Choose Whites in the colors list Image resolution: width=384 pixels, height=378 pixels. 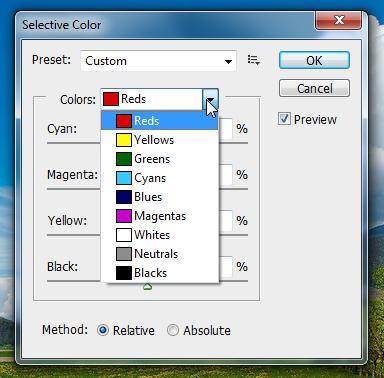(160, 235)
